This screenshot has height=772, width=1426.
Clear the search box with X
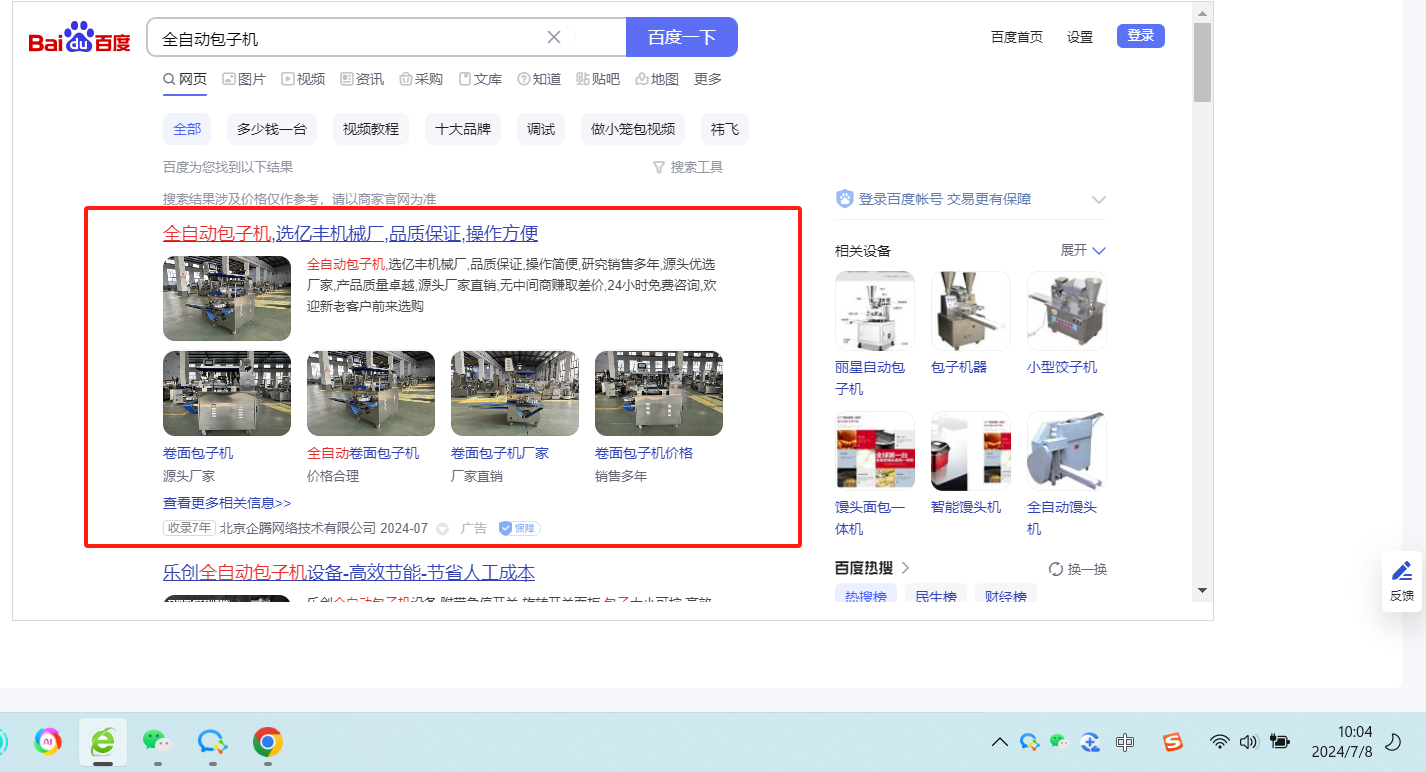pos(554,37)
